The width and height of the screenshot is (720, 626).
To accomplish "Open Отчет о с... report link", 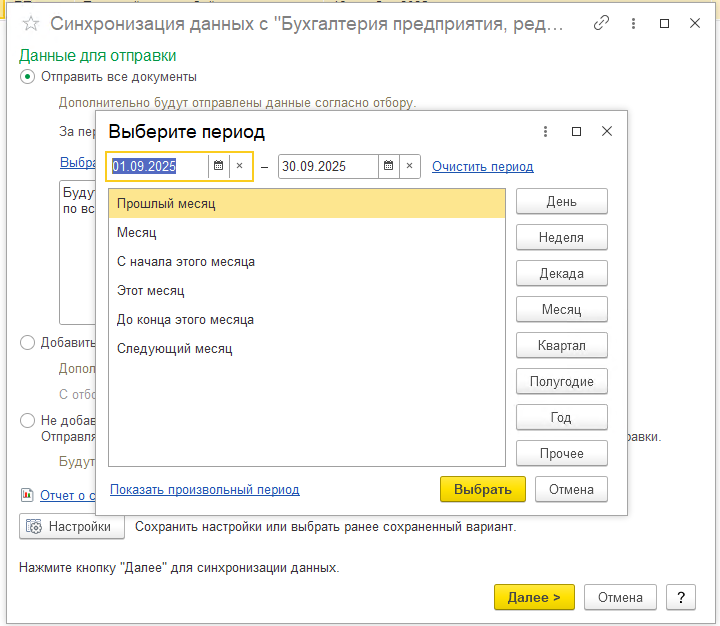I will [x=68, y=495].
